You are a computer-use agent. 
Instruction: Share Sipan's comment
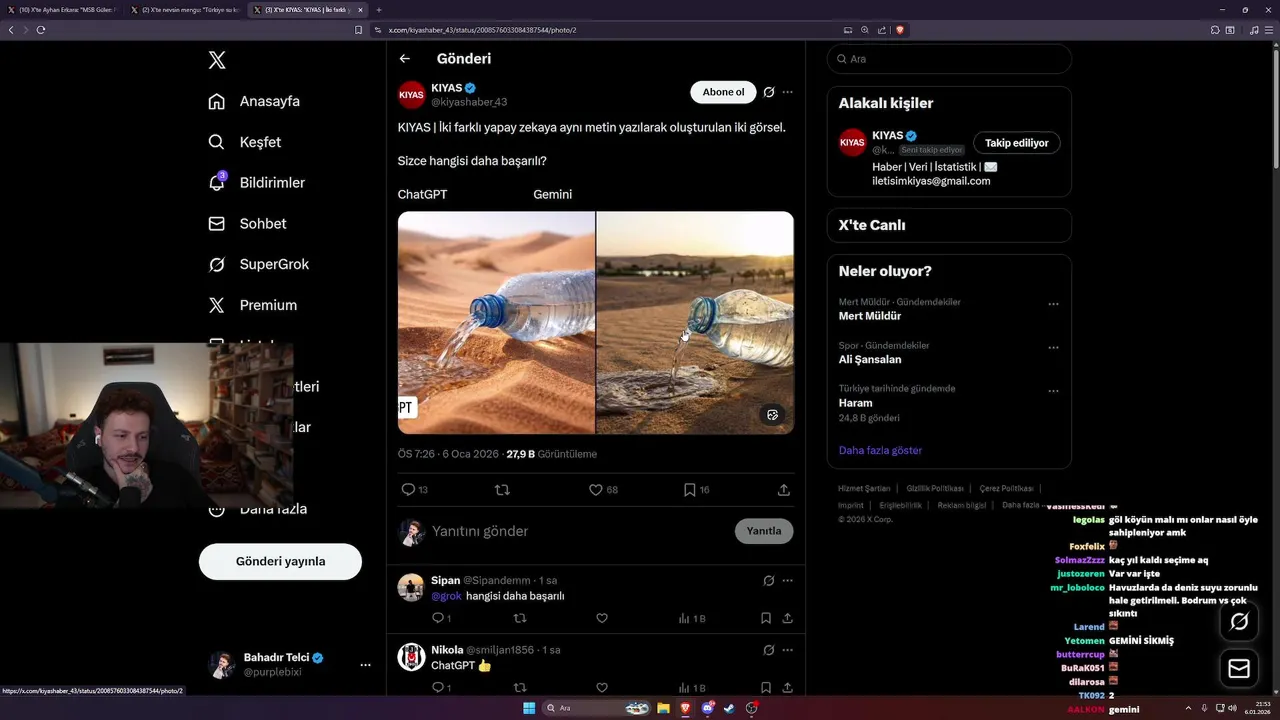(788, 618)
